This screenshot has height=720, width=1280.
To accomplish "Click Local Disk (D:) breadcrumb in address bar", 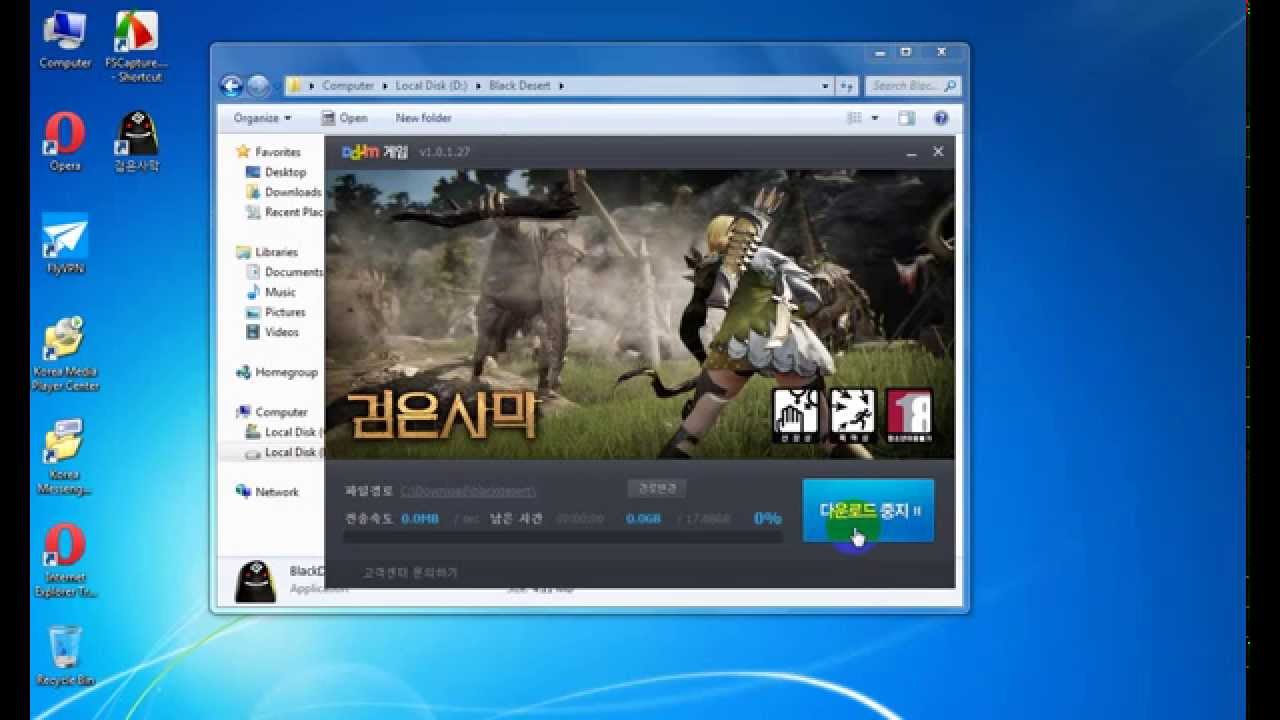I will (x=431, y=86).
